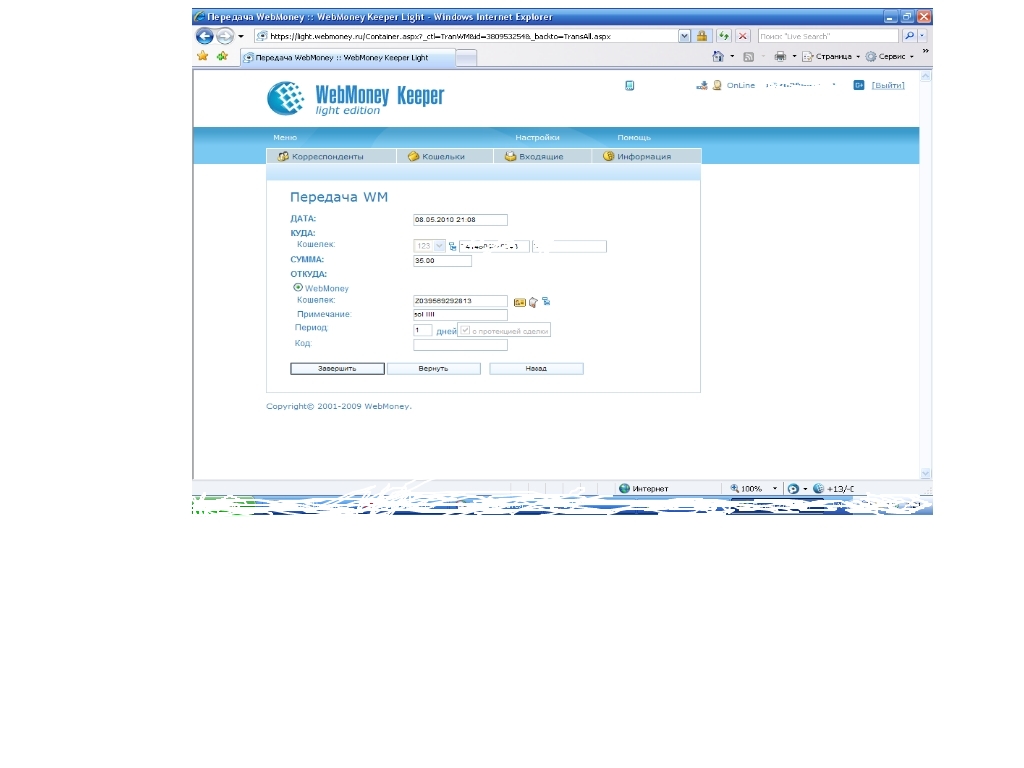The width and height of the screenshot is (1024, 768).
Task: Click the Назад button
Action: 536,368
